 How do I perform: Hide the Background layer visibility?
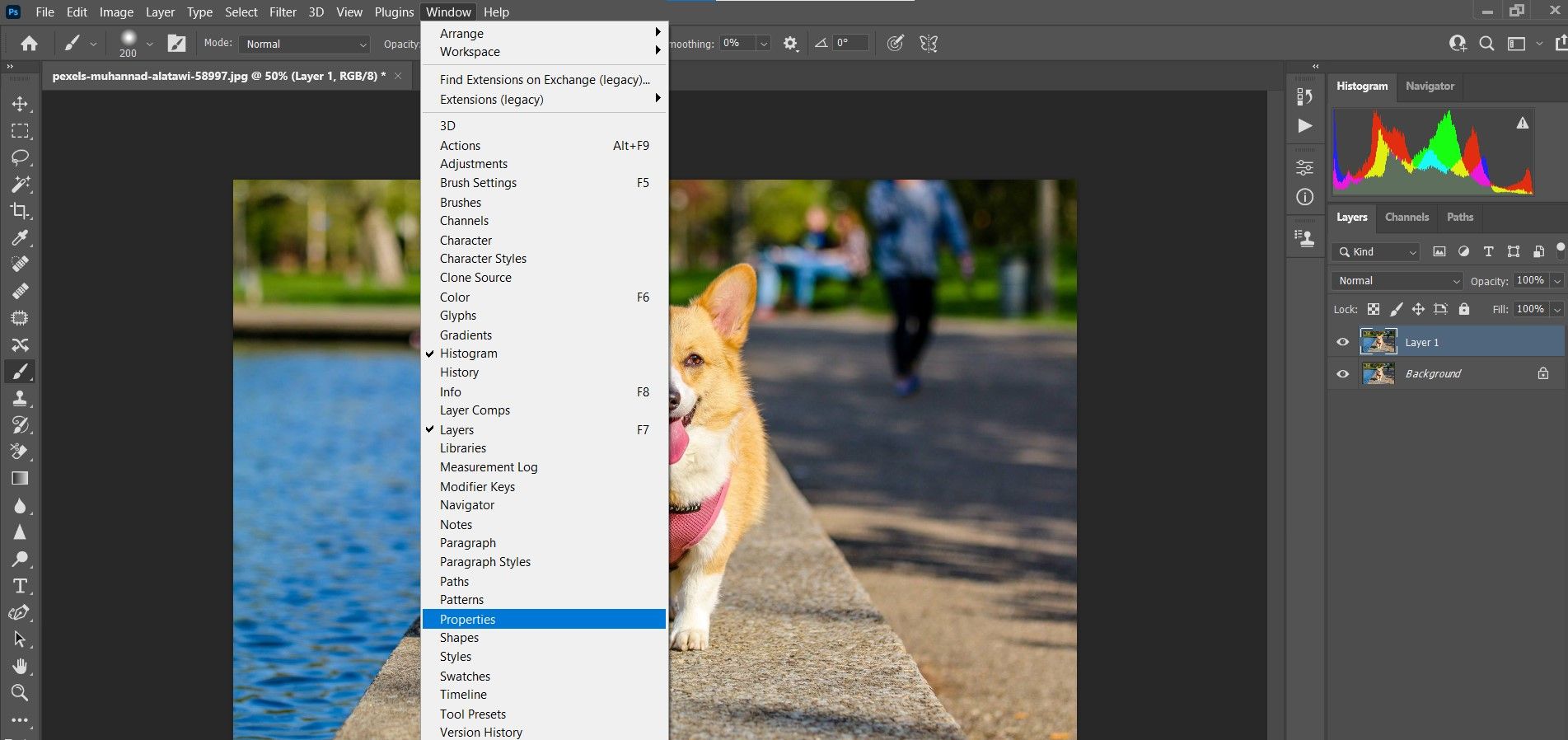[x=1342, y=374]
